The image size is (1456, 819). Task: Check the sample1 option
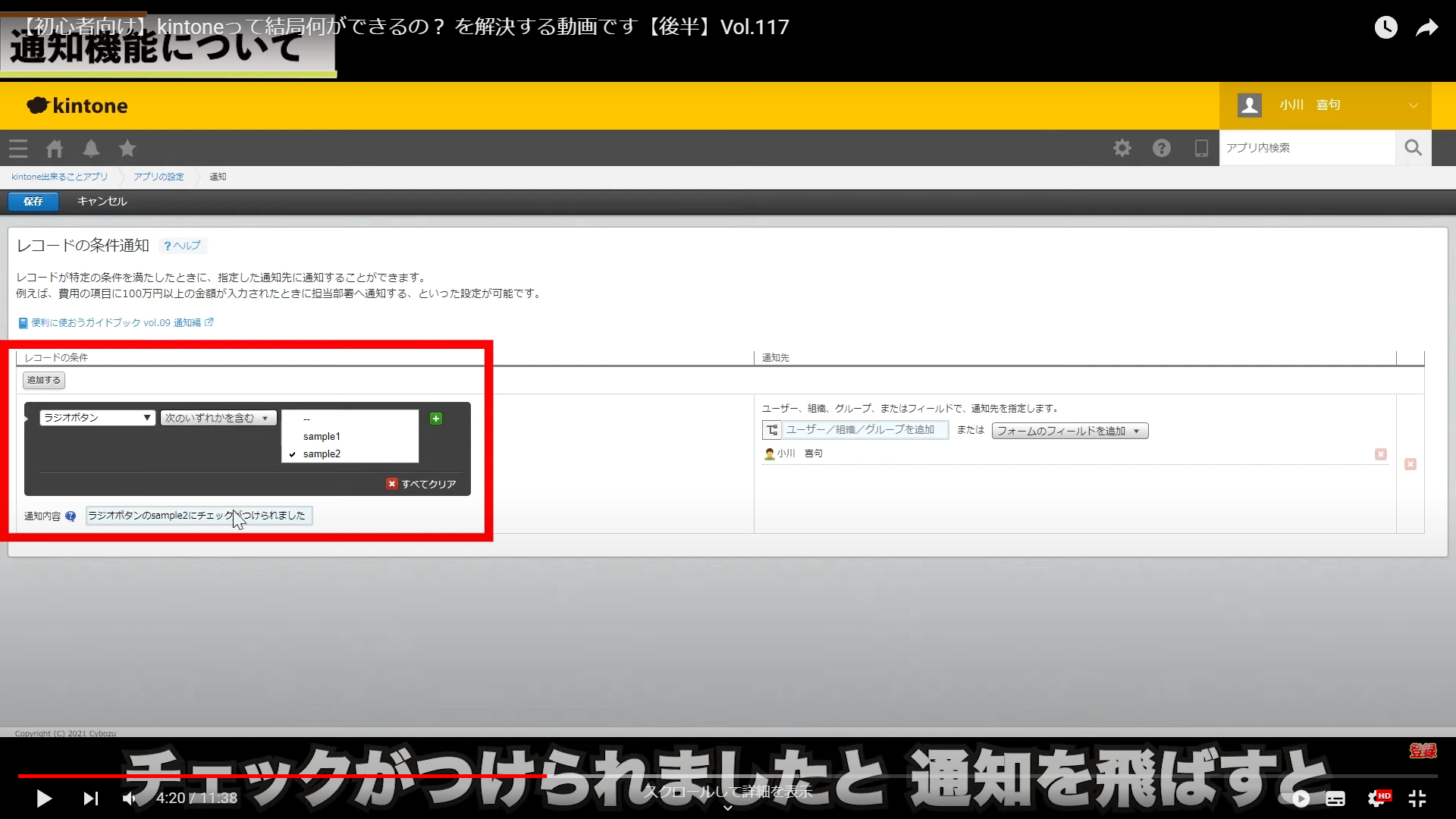point(322,436)
